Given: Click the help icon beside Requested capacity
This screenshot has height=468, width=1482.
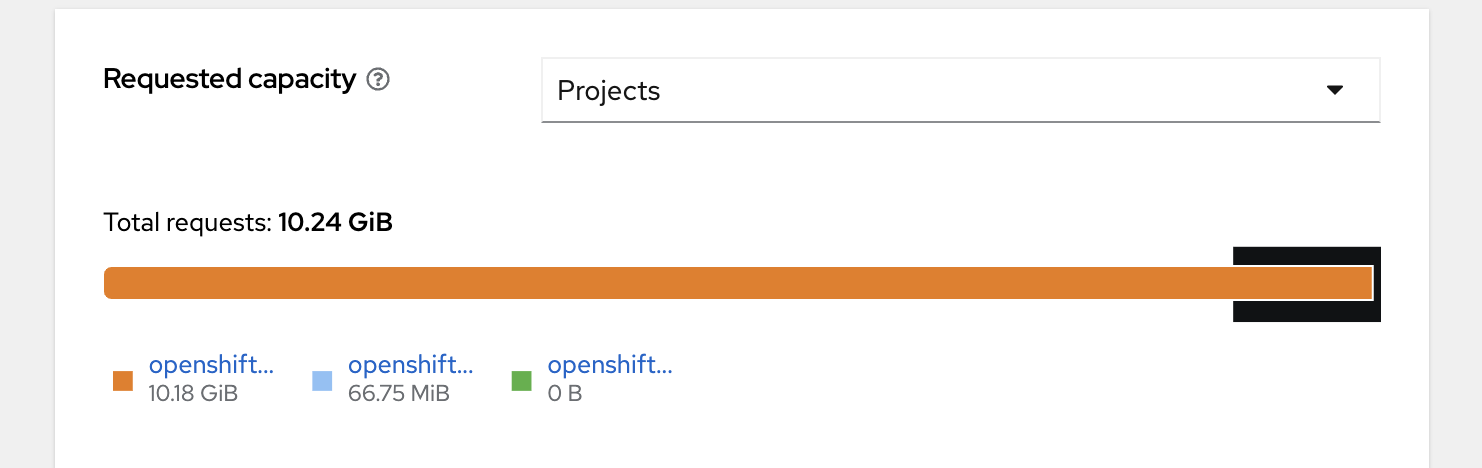Looking at the screenshot, I should coord(377,79).
